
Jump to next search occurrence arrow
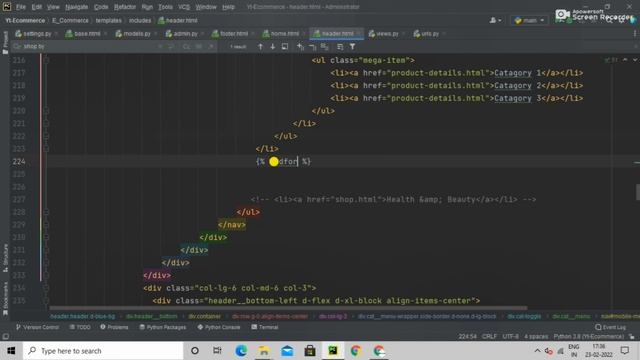point(273,47)
